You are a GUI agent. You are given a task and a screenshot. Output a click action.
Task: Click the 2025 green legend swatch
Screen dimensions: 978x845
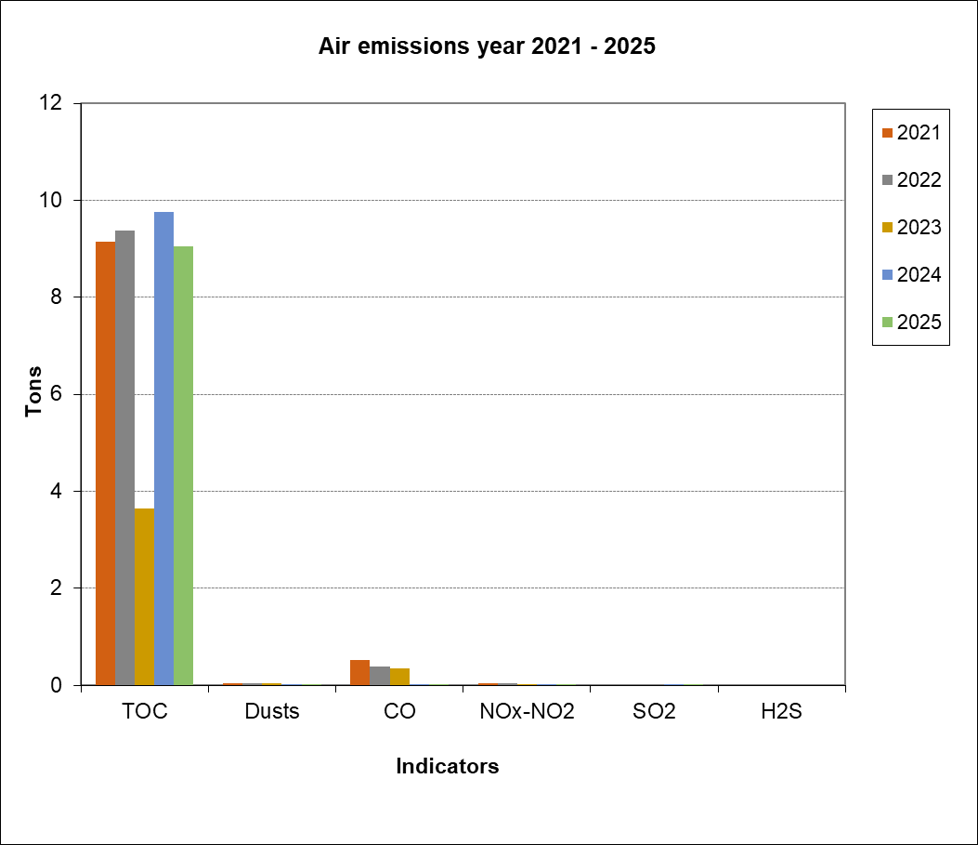point(886,322)
